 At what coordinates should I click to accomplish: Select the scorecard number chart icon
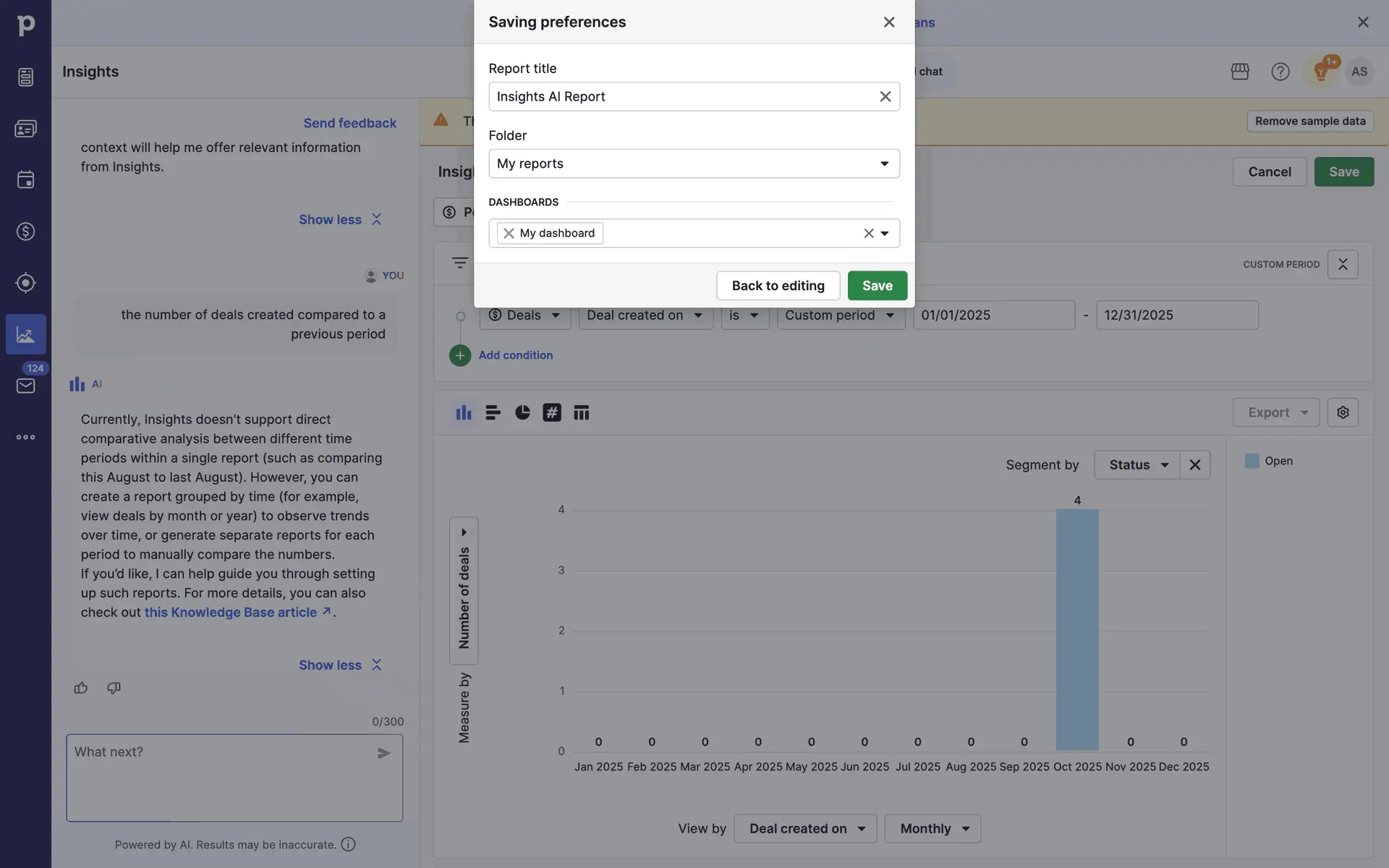click(x=552, y=412)
